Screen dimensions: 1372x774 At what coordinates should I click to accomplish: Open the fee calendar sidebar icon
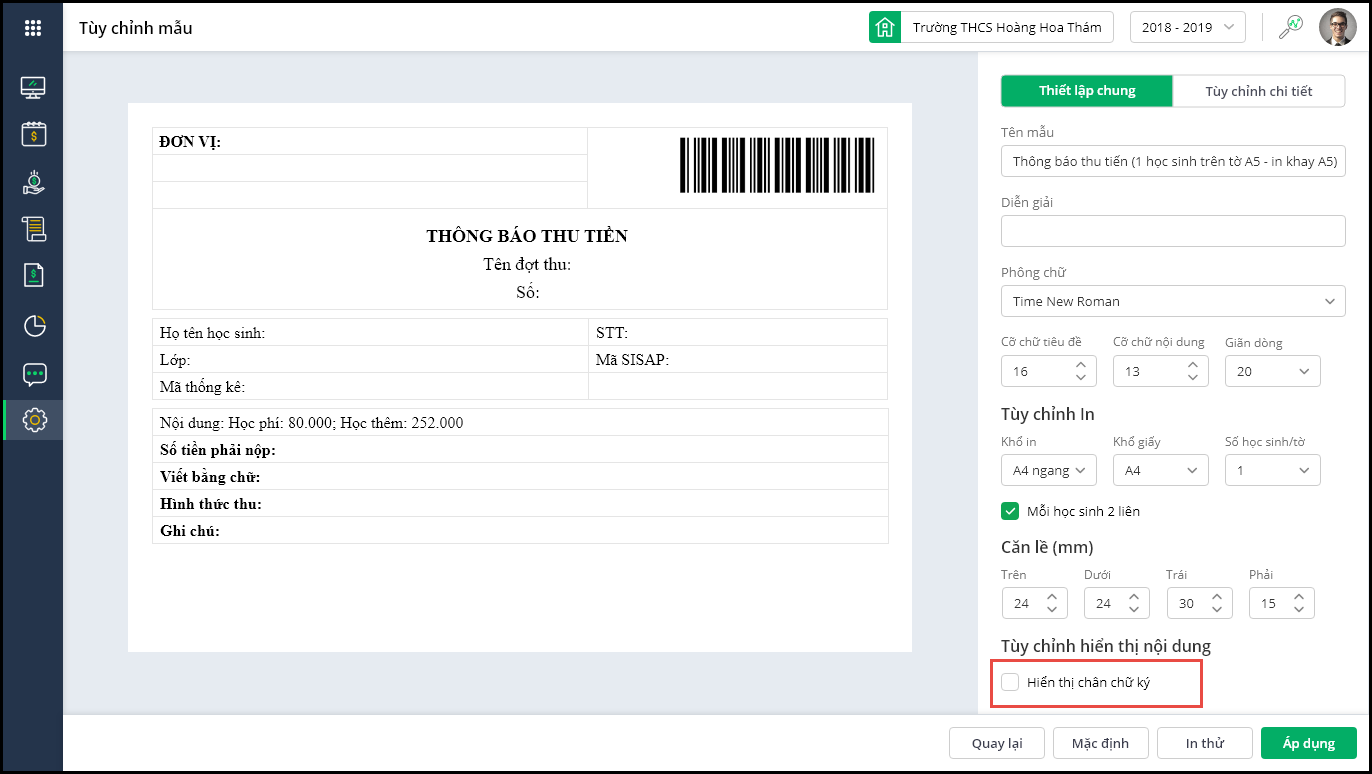[34, 134]
